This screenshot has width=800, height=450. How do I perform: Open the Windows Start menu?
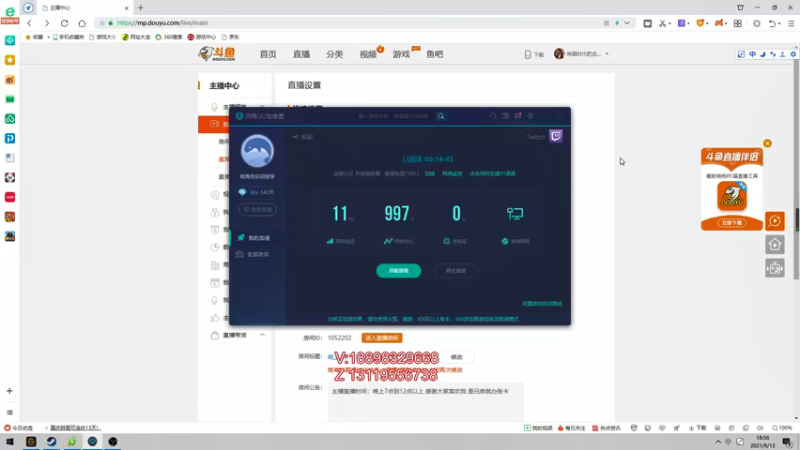pyautogui.click(x=10, y=441)
